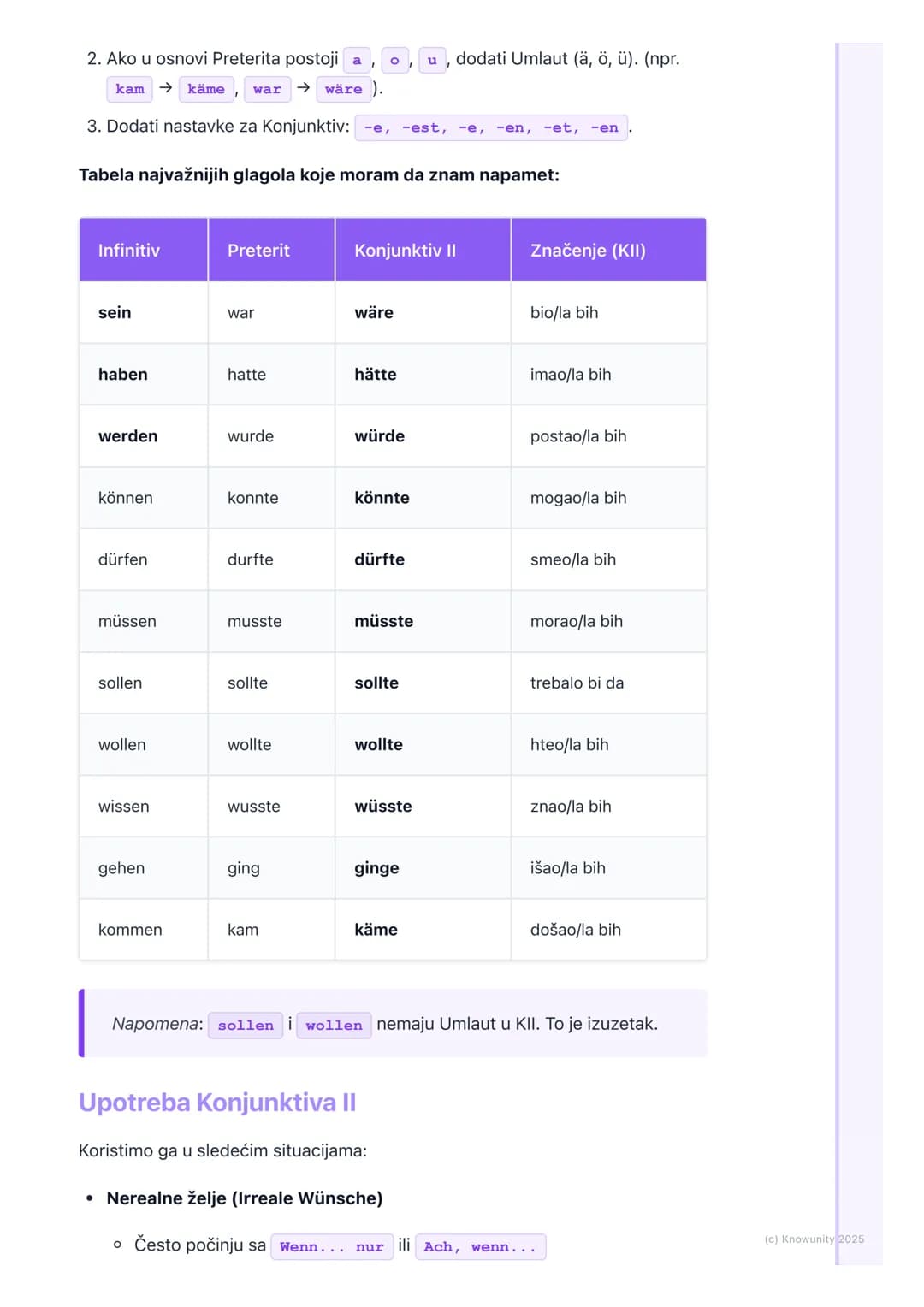Click the 'Značenje (KII)' column header

pos(608,250)
